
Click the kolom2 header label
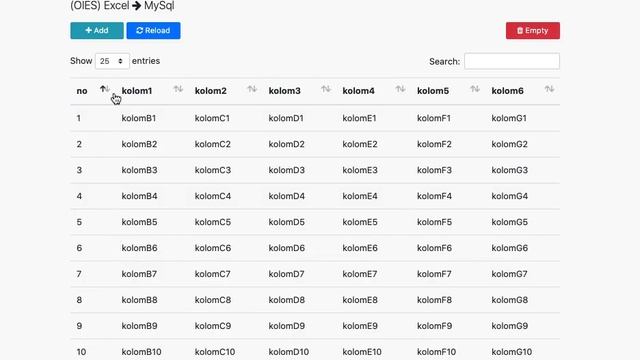point(211,91)
